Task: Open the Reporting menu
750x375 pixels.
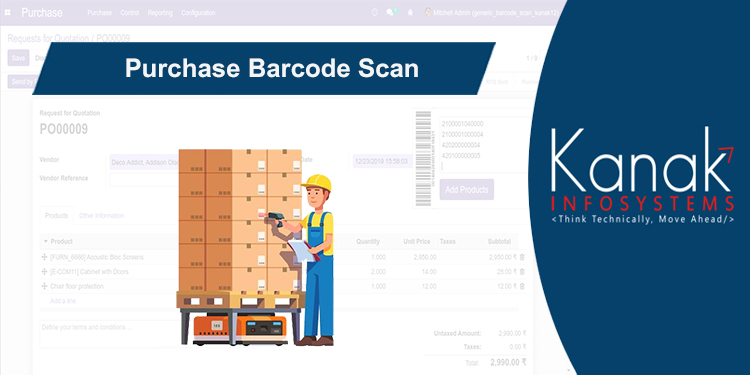Action: (160, 13)
